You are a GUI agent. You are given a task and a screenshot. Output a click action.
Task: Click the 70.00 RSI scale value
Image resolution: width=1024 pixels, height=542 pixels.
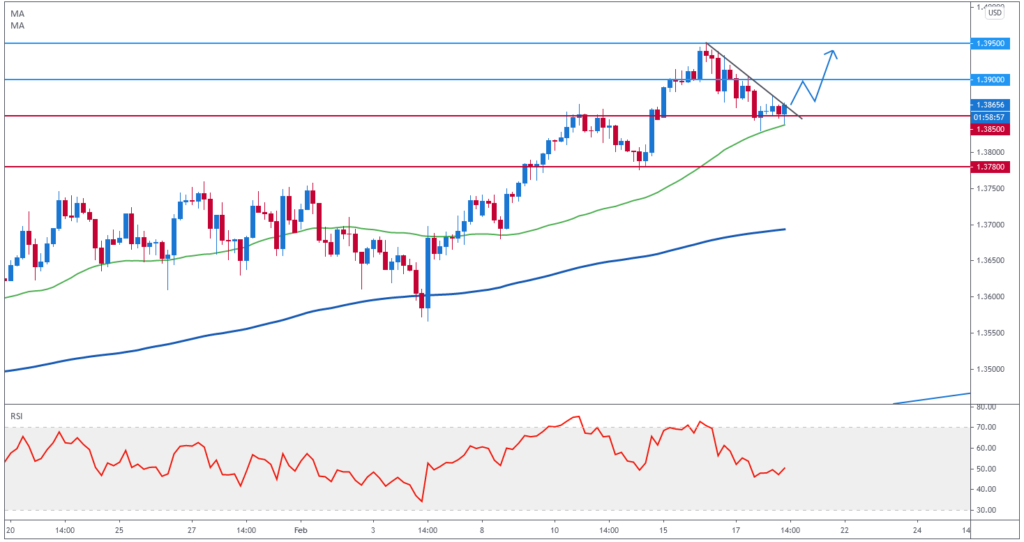pos(986,427)
